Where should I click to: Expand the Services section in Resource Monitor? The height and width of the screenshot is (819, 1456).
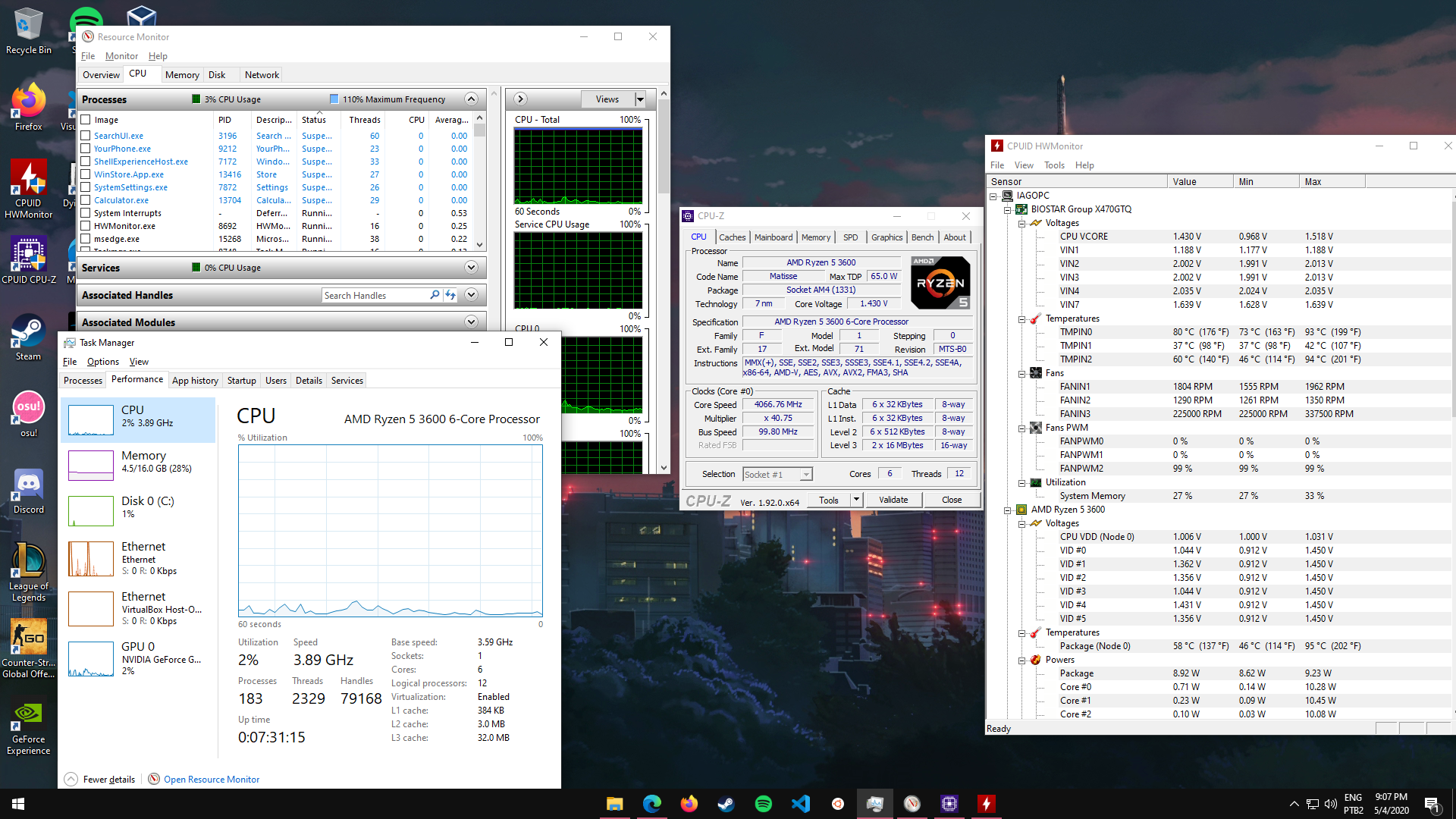[471, 268]
